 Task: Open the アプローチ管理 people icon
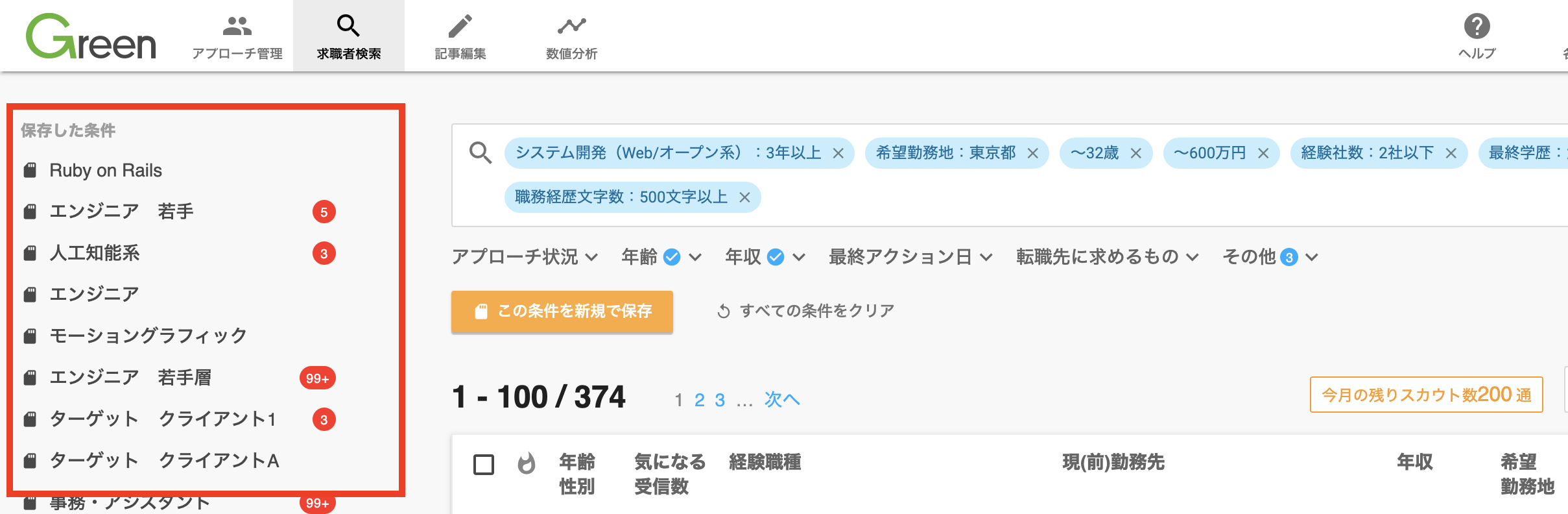[237, 26]
